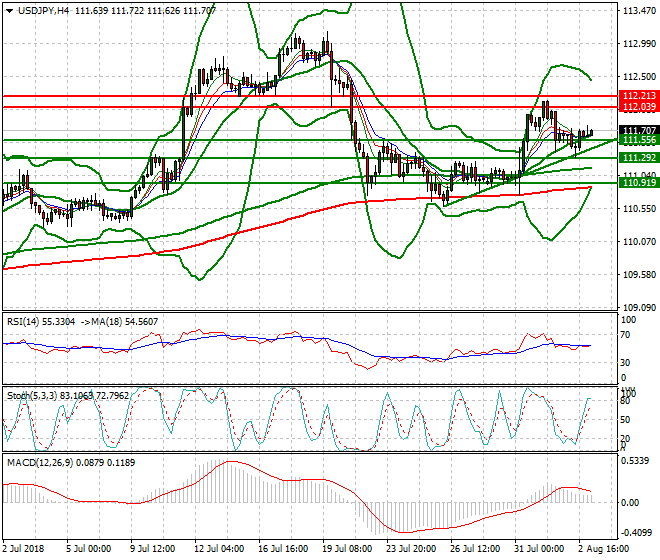Select the 111.556 green support price label

(639, 140)
